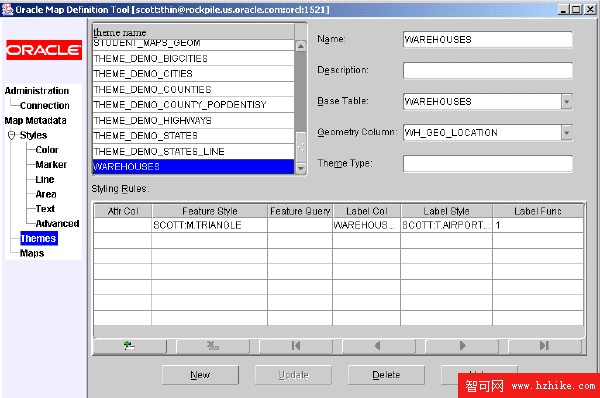This screenshot has height=398, width=600.
Task: Click the Label Col column header
Action: 367,211
